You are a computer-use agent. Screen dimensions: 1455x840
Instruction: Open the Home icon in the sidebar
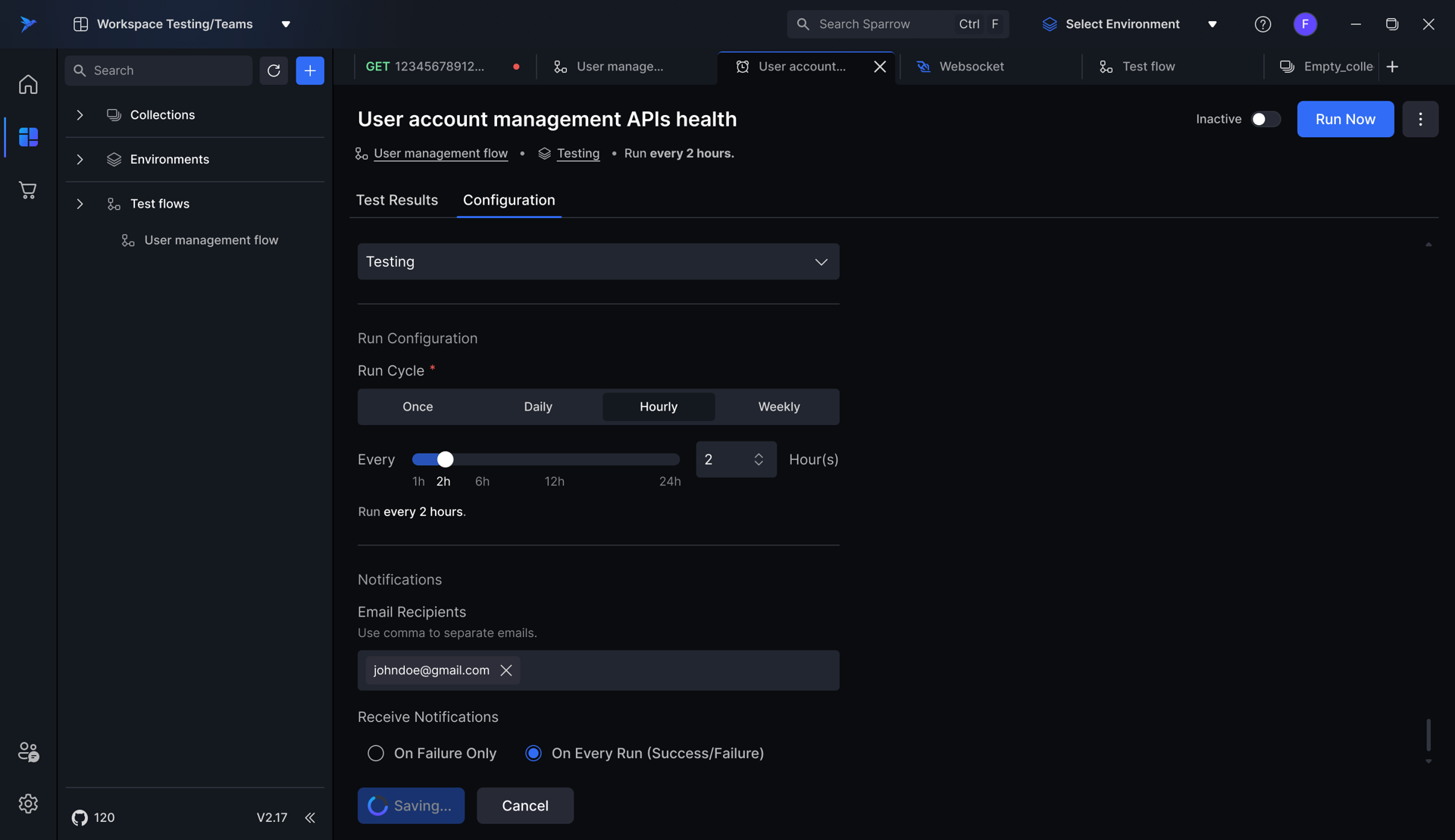pos(28,84)
